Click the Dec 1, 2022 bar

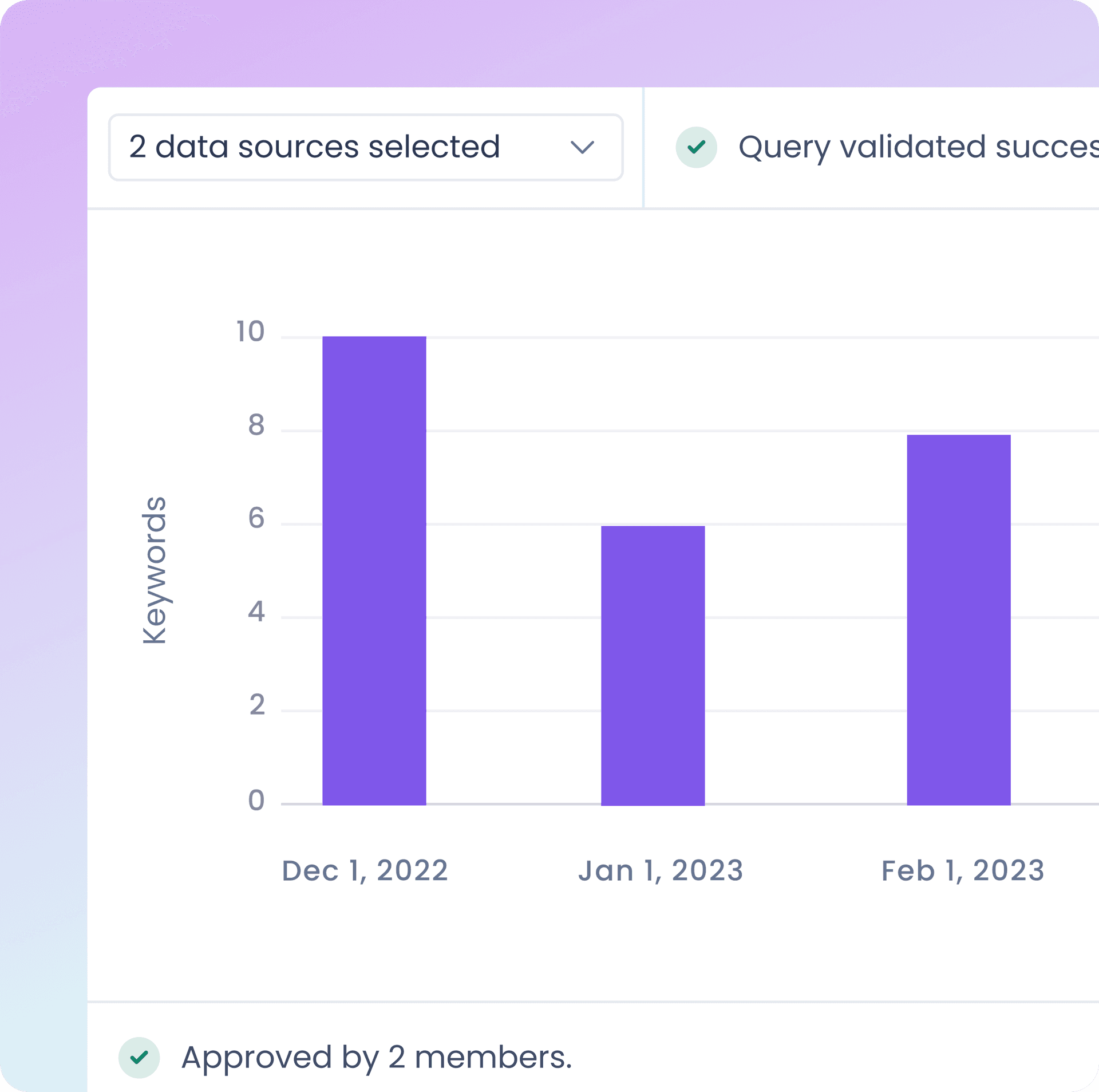point(374,570)
